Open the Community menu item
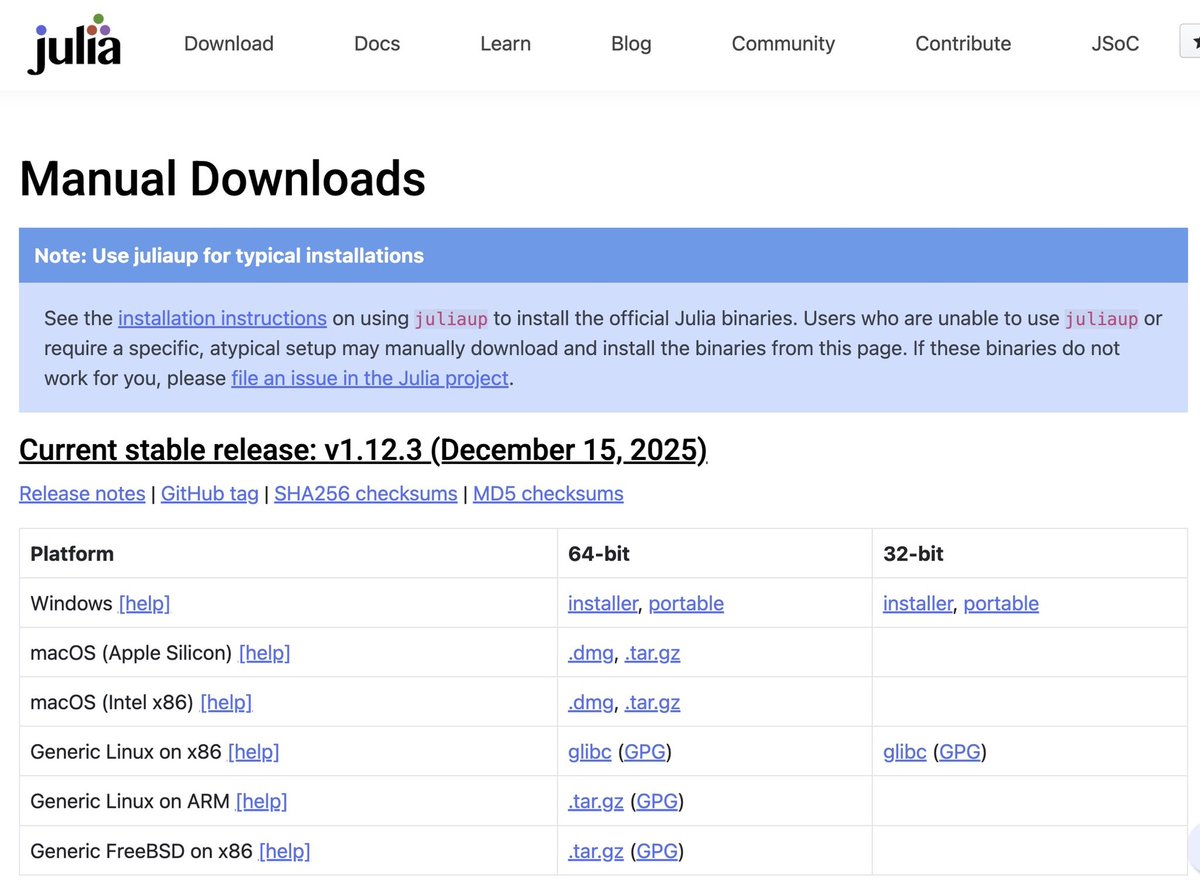Screen dimensions: 1200x893 tap(783, 43)
